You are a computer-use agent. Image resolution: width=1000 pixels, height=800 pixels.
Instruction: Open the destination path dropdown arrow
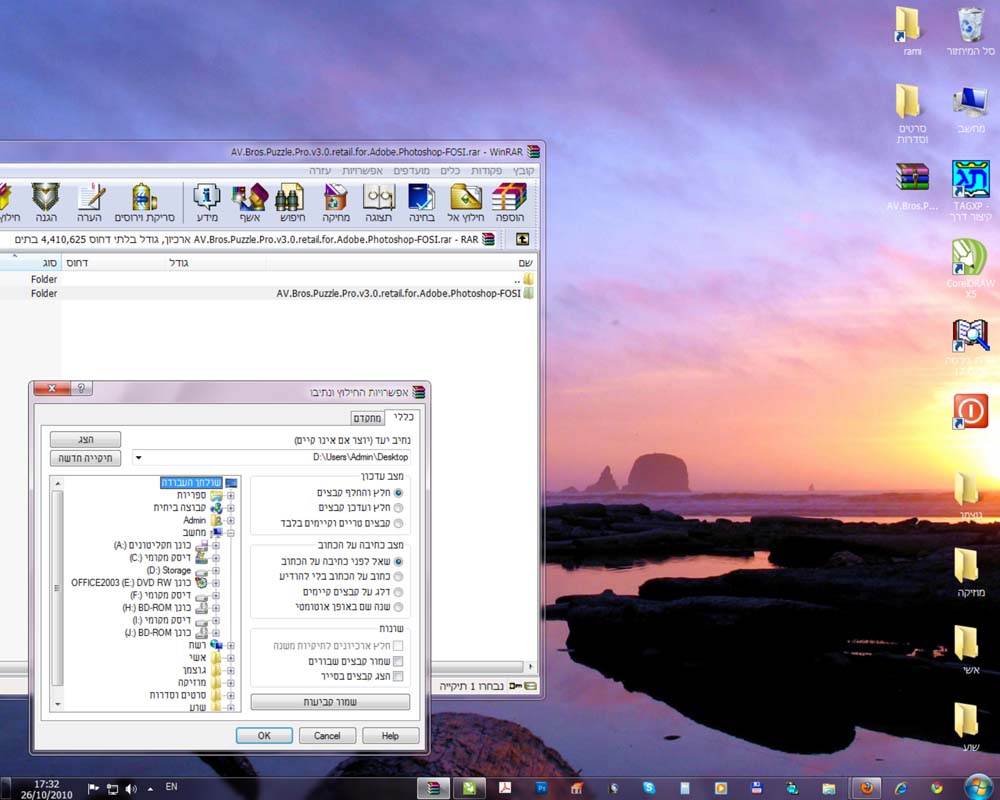click(138, 457)
